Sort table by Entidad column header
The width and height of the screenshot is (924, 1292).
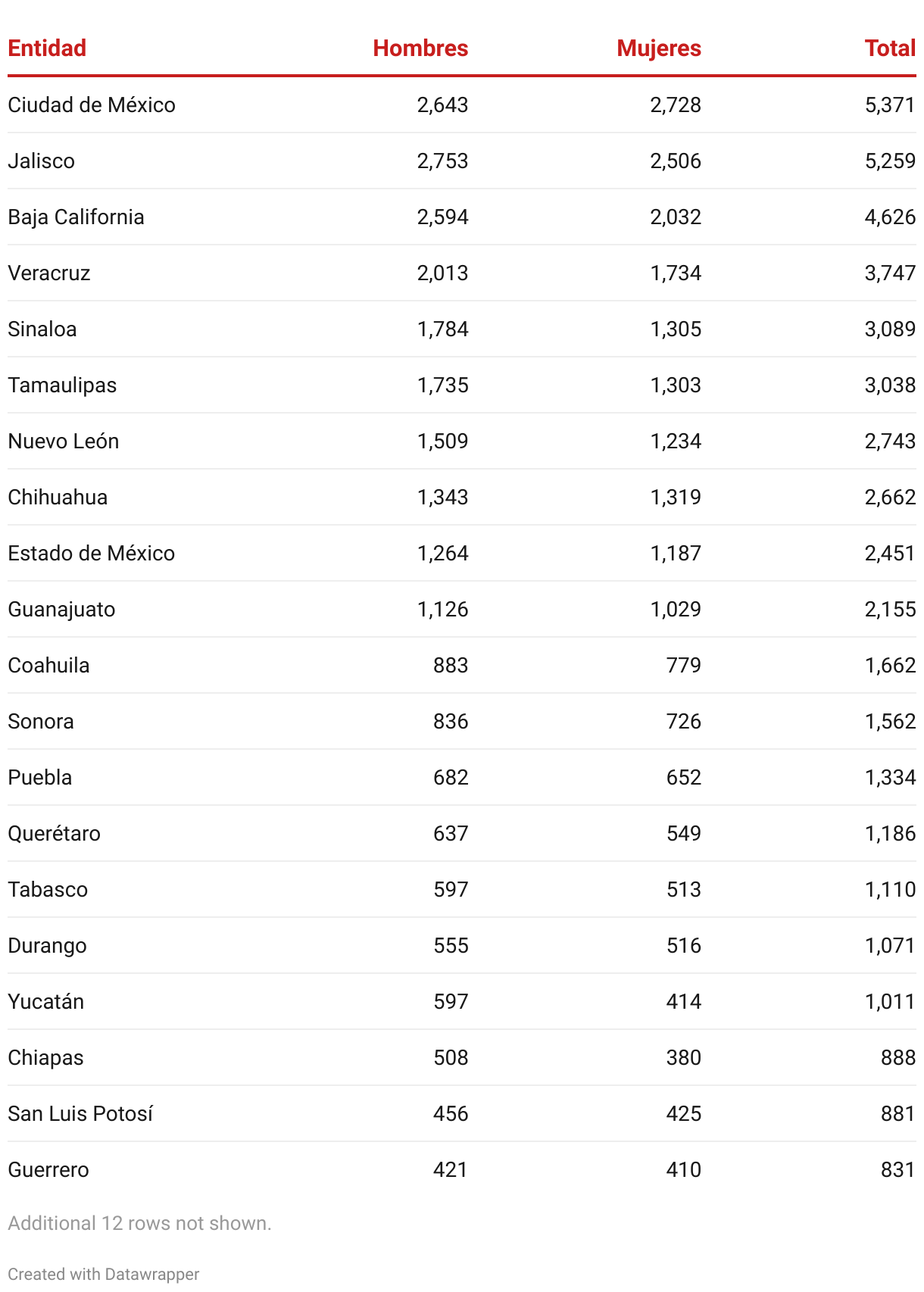click(x=47, y=48)
